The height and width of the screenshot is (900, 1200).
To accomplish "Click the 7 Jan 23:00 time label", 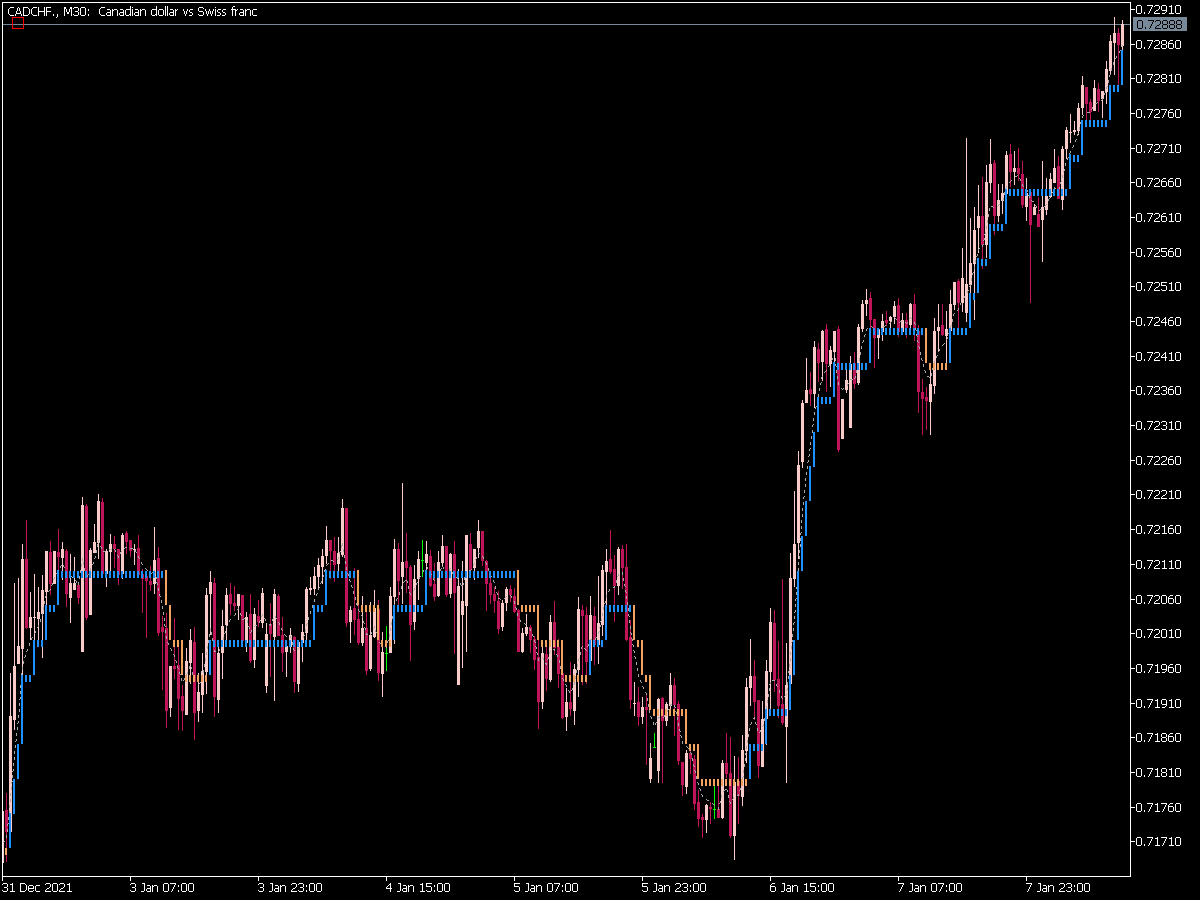I will (x=1058, y=887).
